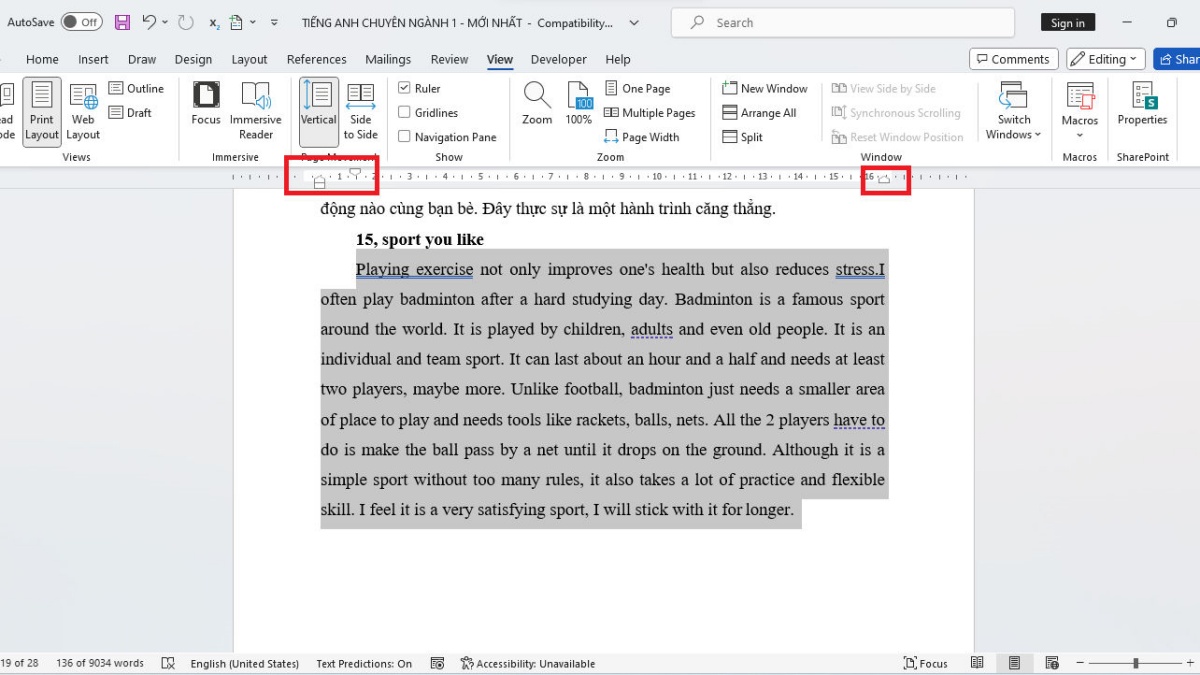The height and width of the screenshot is (675, 1200).
Task: Select the Properties icon
Action: tap(1142, 105)
